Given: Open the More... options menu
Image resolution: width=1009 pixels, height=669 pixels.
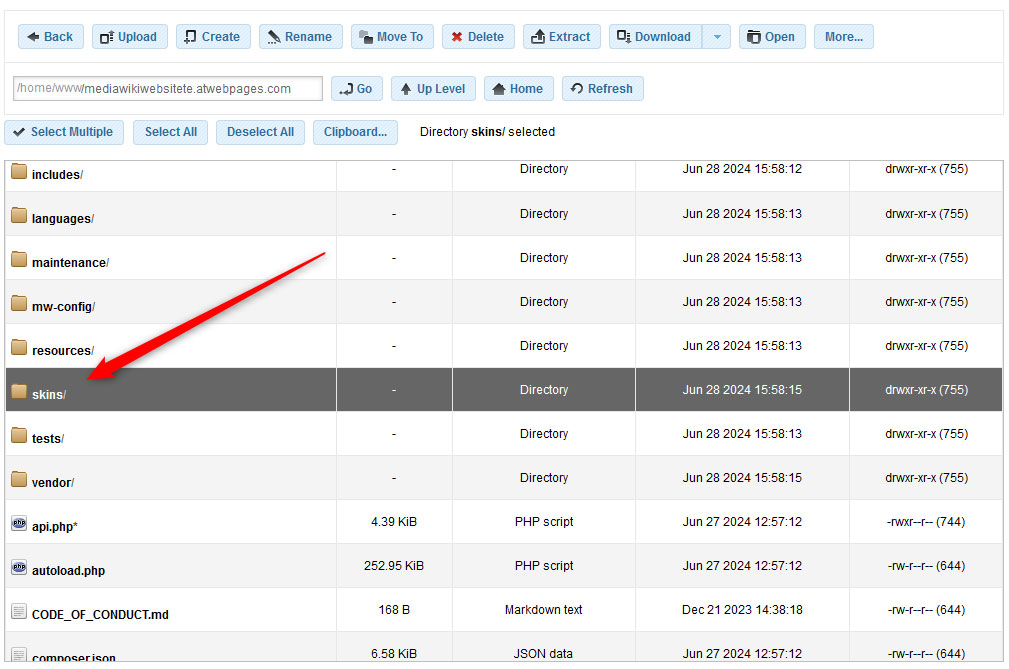Looking at the screenshot, I should tap(843, 36).
